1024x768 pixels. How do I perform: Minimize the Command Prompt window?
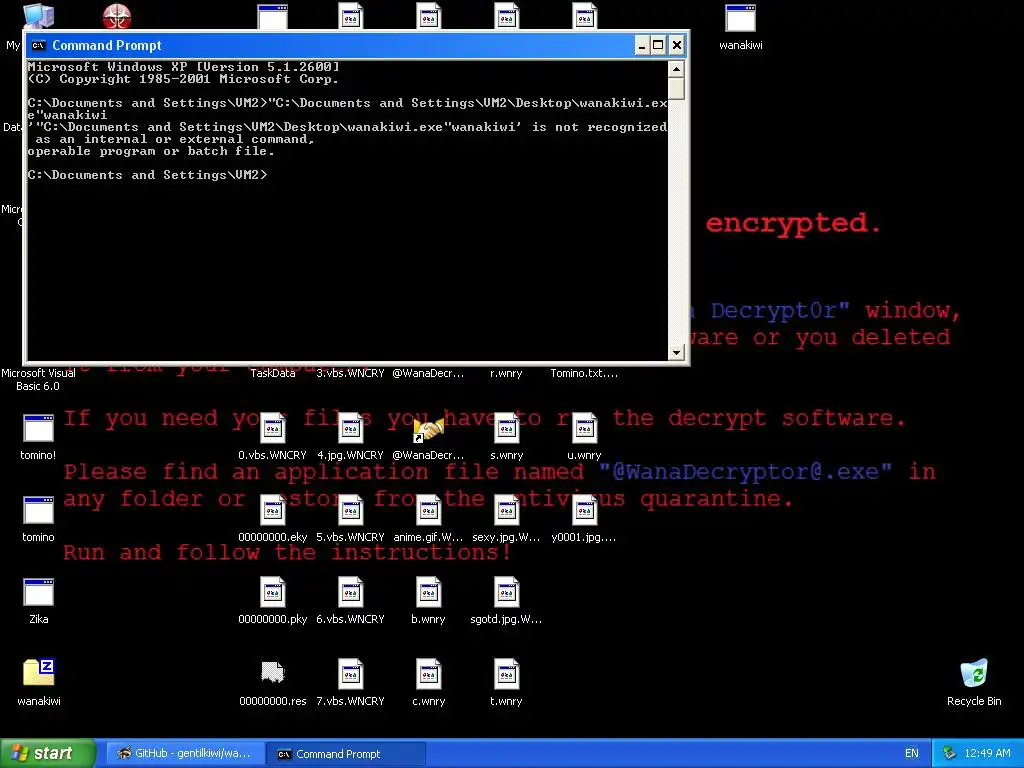point(641,45)
